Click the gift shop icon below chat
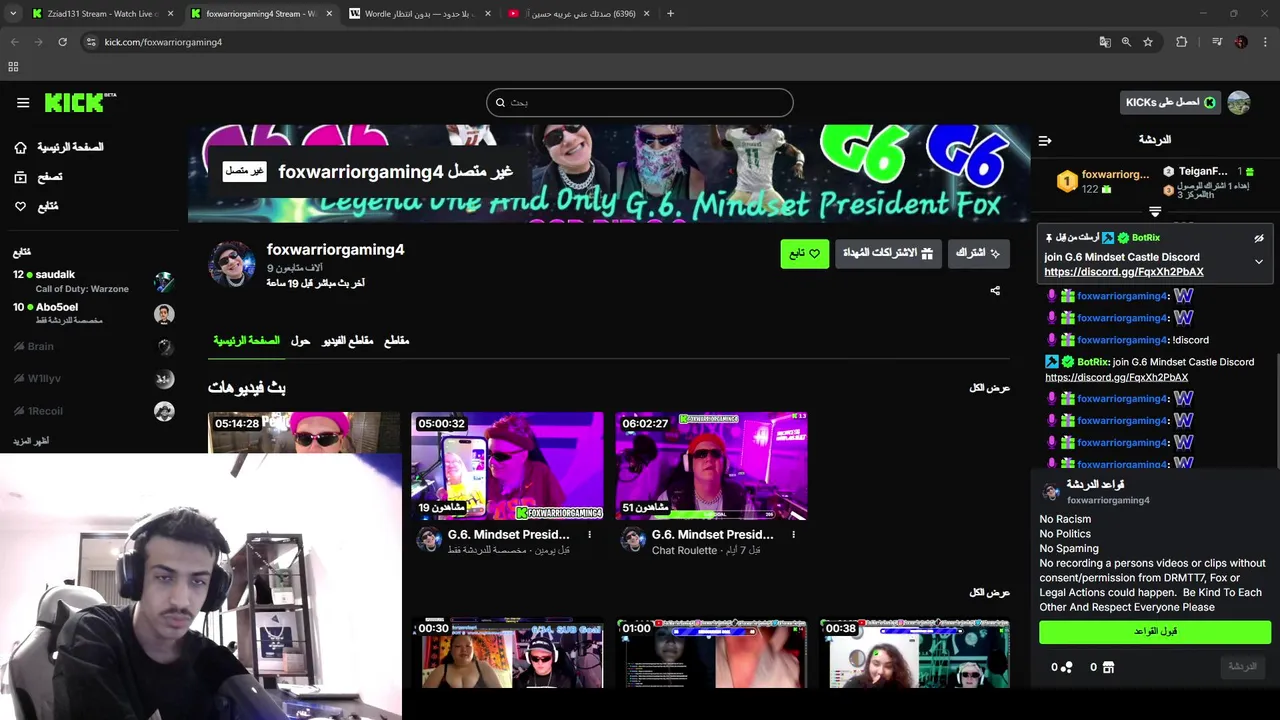Viewport: 1280px width, 720px height. [x=1108, y=668]
